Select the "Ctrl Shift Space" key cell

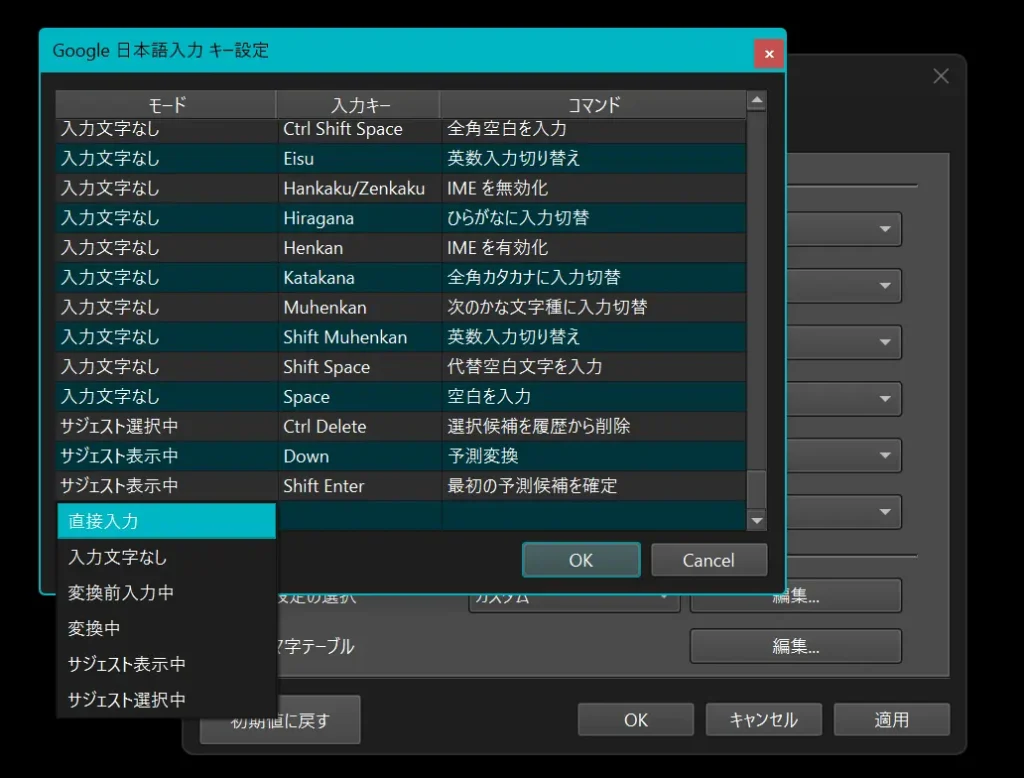[x=359, y=129]
